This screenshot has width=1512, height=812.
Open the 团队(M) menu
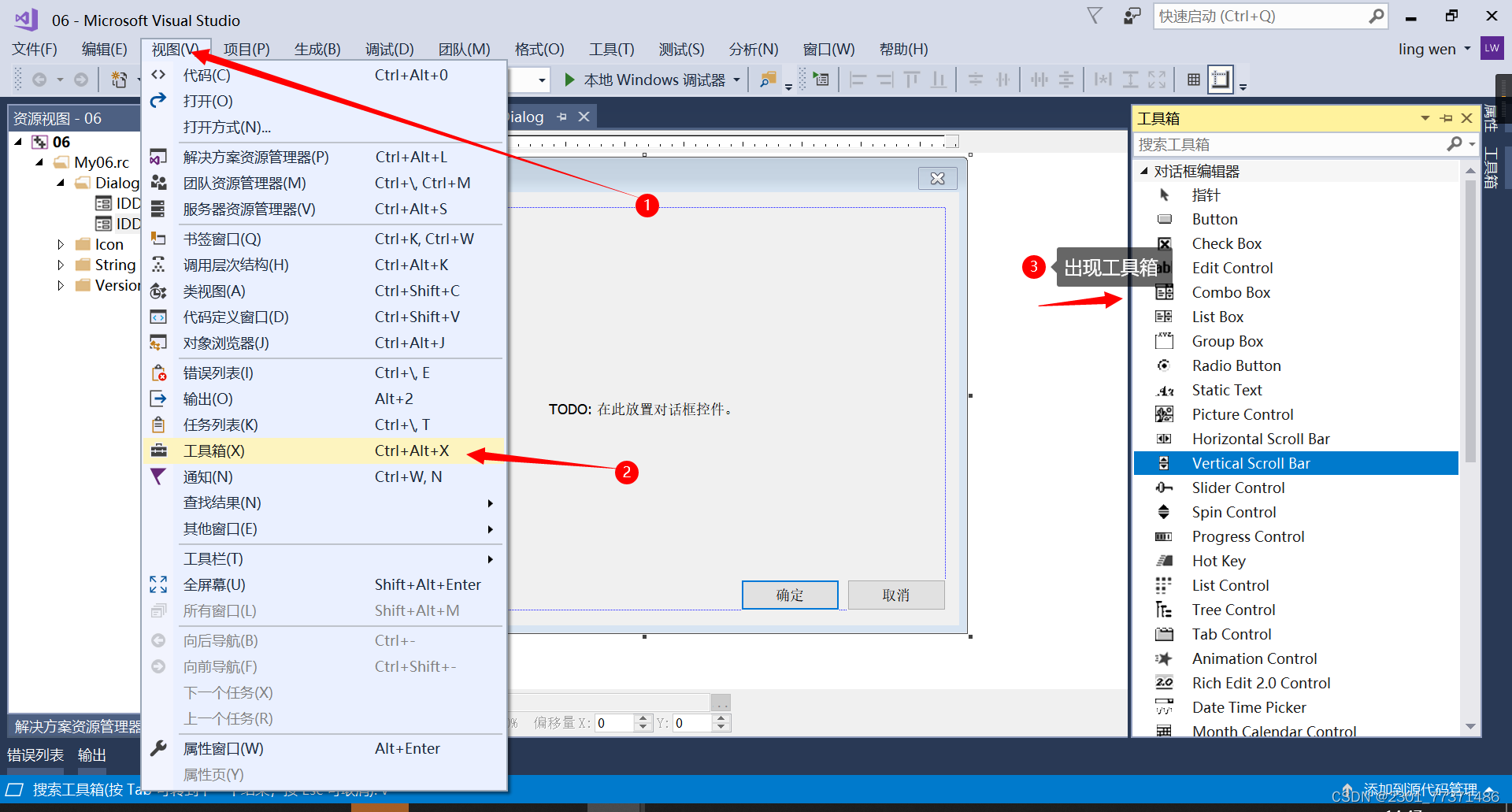pos(464,49)
